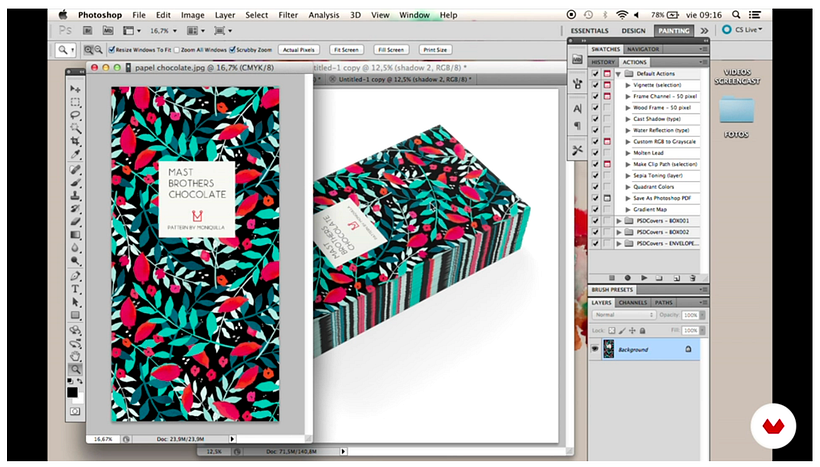Launch Bridge from the application bar
Viewport: 820px width, 467px height.
coord(88,31)
